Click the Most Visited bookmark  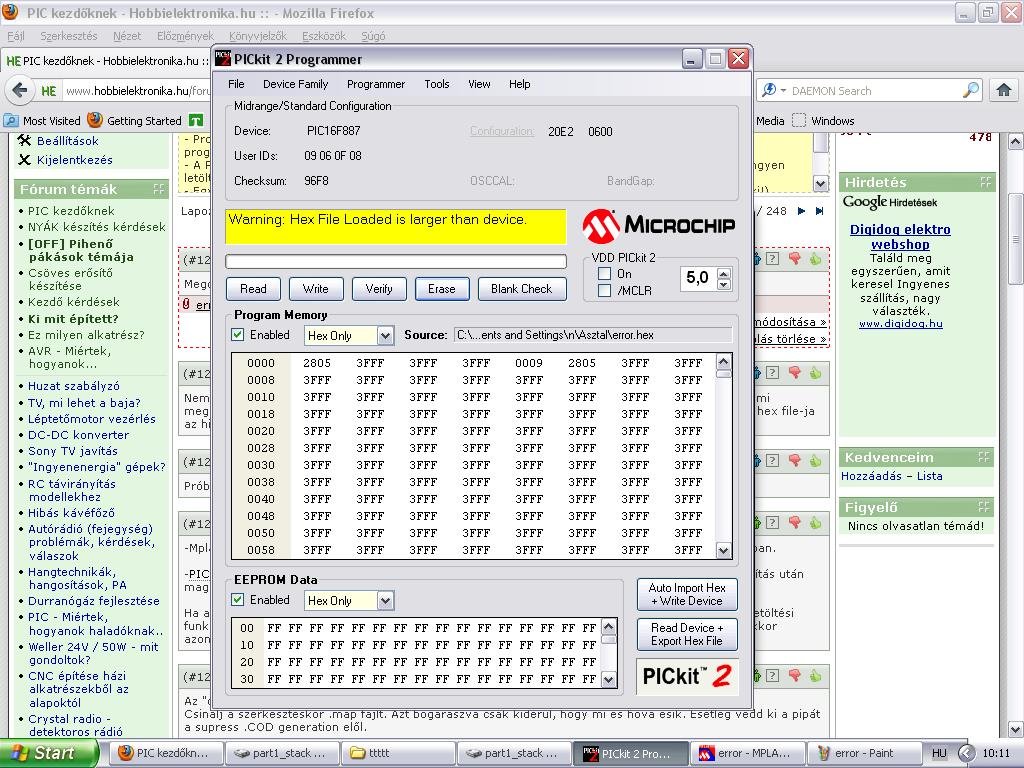point(42,121)
